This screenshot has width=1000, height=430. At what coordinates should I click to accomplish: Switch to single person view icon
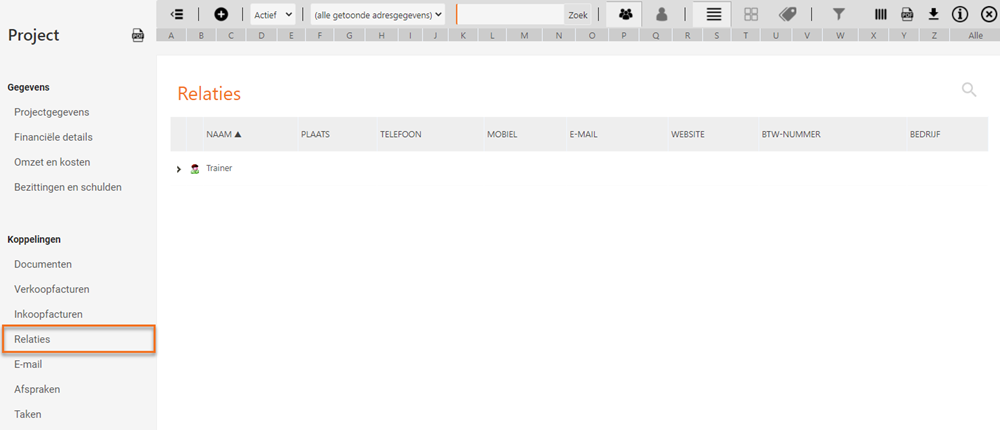coord(661,14)
